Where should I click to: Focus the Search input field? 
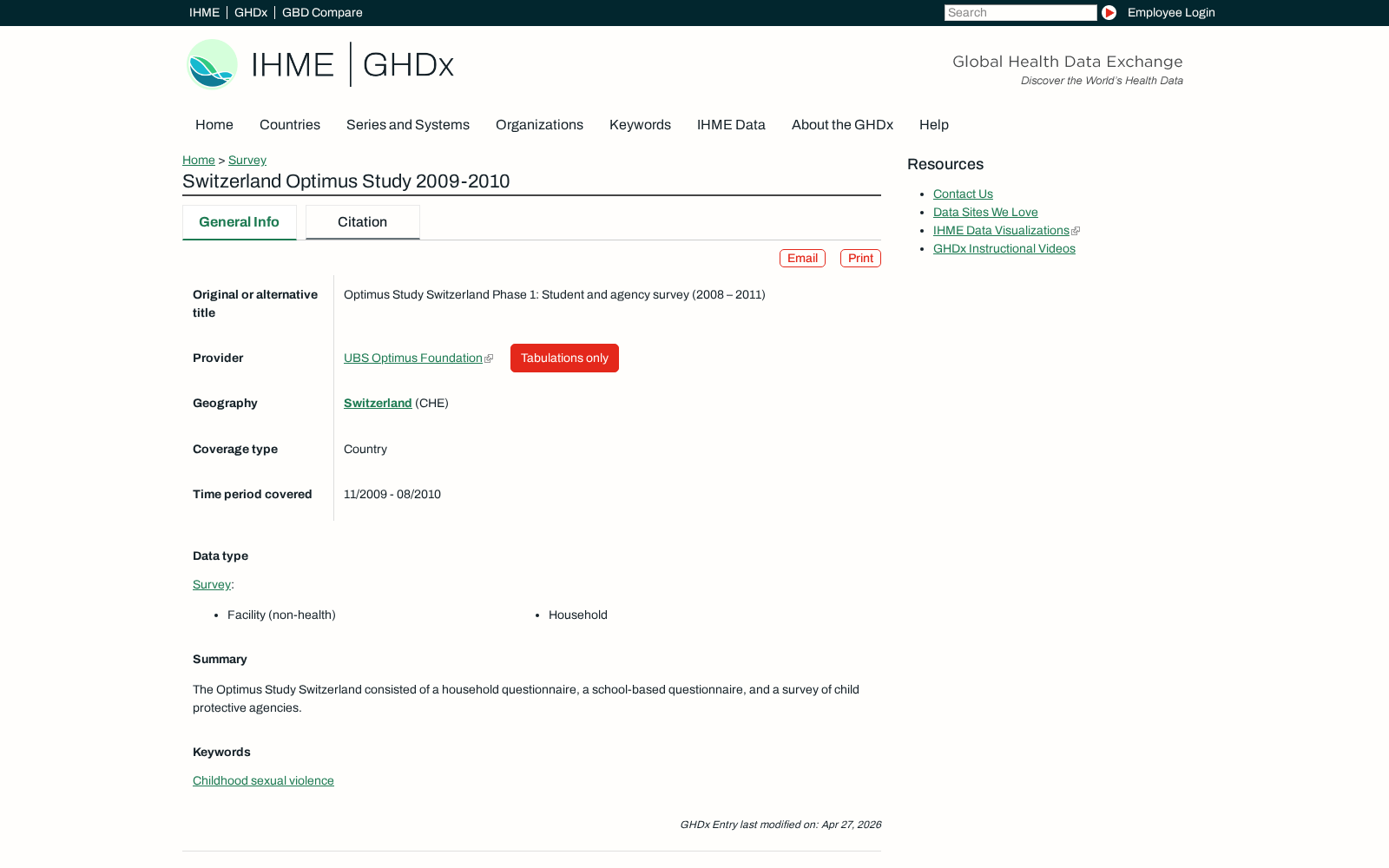point(1020,12)
